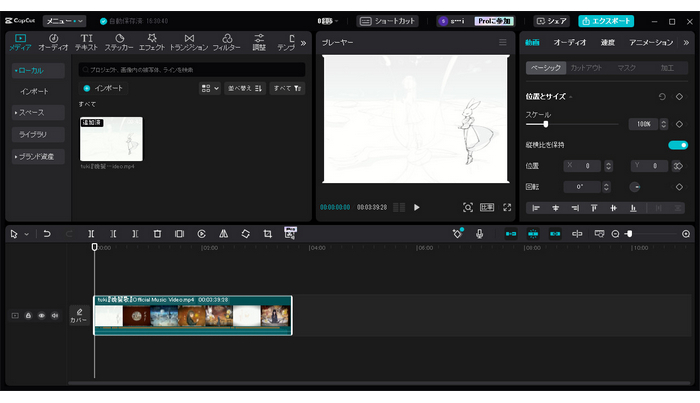
Task: Click the snapshot focus icon in player
Action: (467, 208)
